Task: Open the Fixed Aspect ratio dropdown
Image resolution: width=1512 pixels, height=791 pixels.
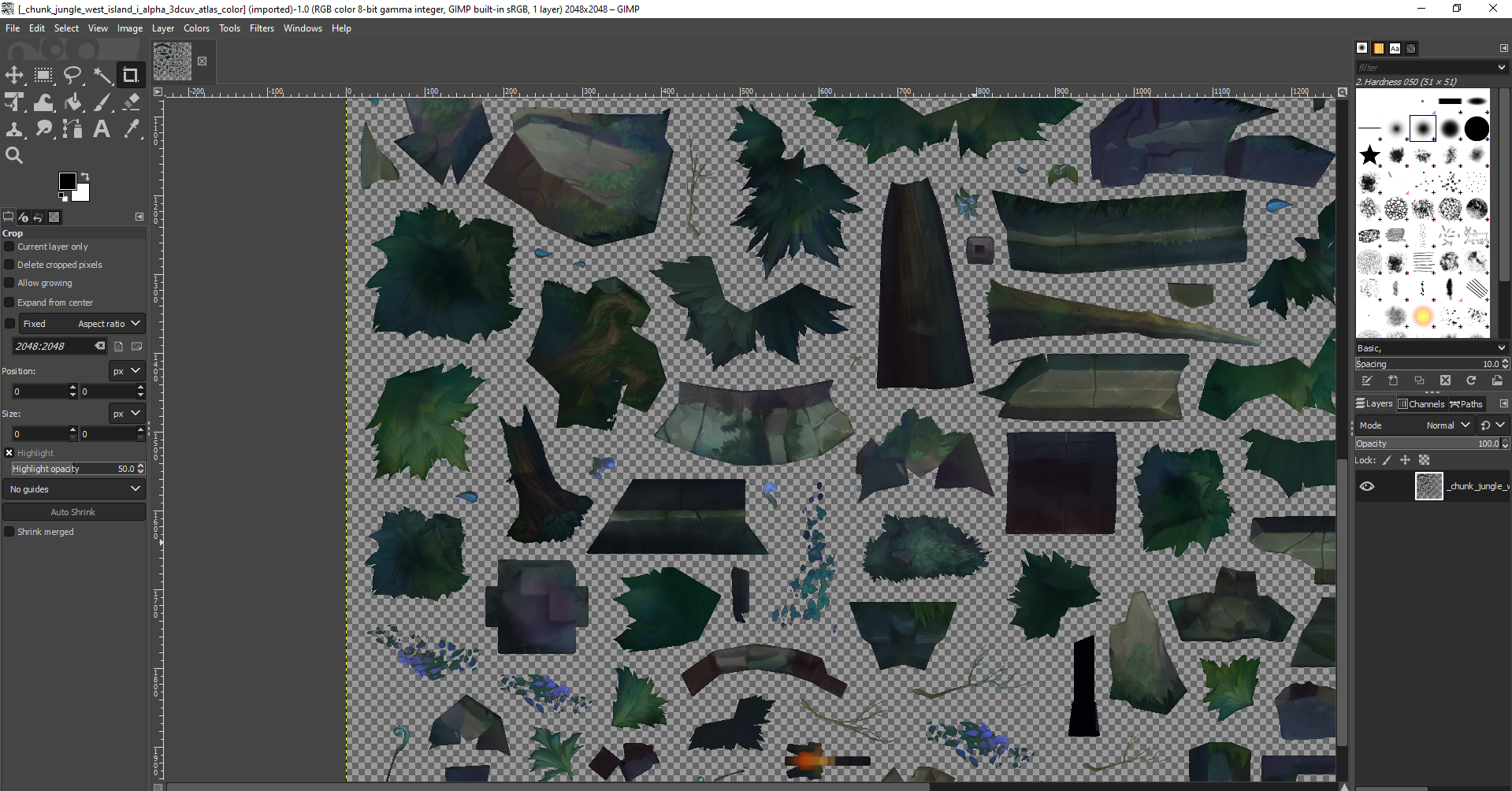Action: tap(82, 324)
